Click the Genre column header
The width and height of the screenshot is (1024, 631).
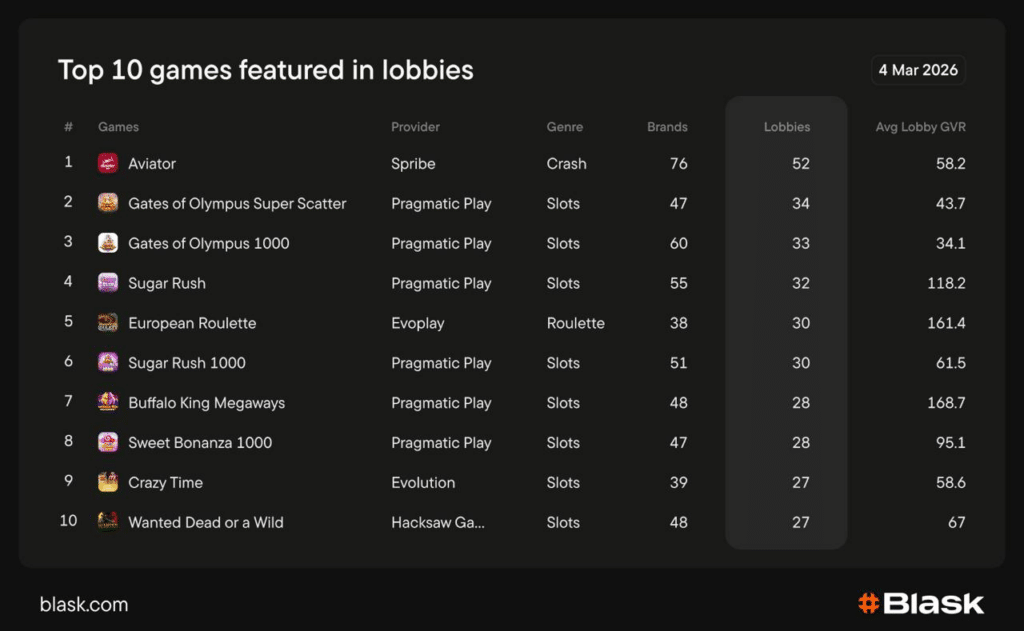(564, 127)
